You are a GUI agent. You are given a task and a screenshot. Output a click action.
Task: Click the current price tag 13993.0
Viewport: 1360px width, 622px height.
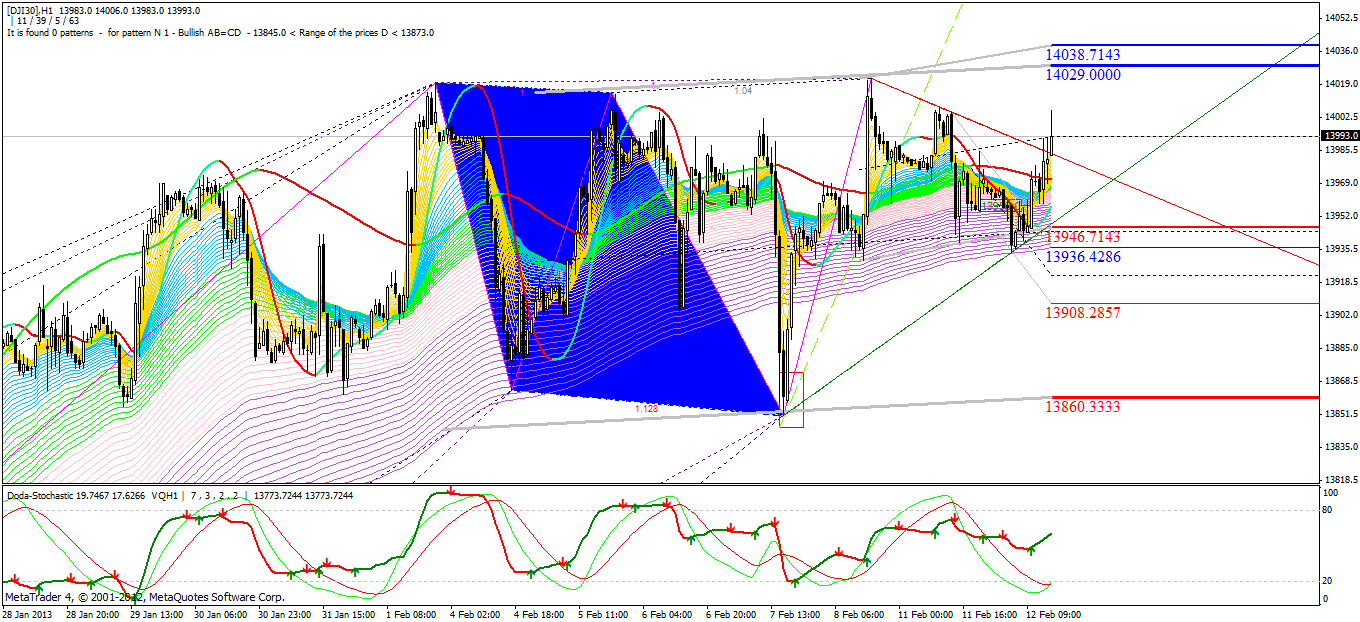(x=1339, y=136)
